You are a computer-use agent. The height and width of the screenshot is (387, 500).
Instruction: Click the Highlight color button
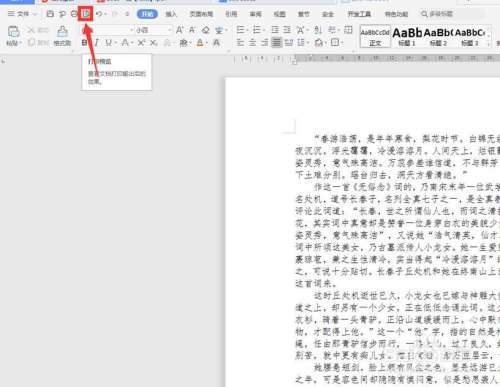(183, 43)
